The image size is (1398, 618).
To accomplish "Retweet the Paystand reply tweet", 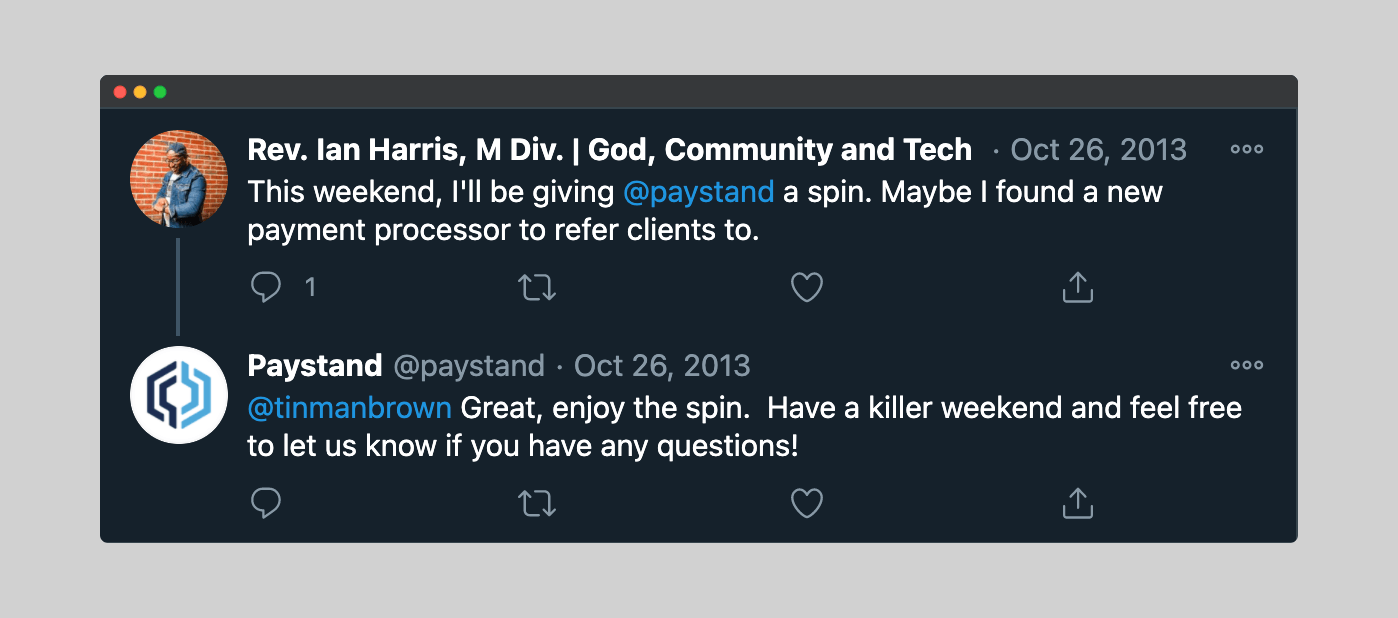I will (537, 503).
